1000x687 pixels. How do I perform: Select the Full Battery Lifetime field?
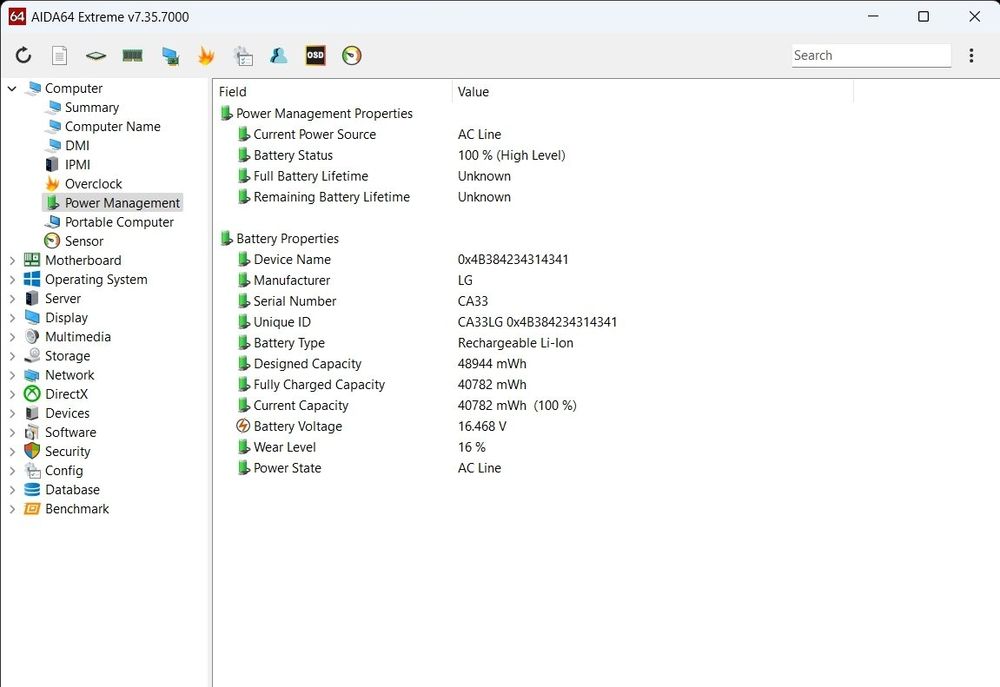311,176
